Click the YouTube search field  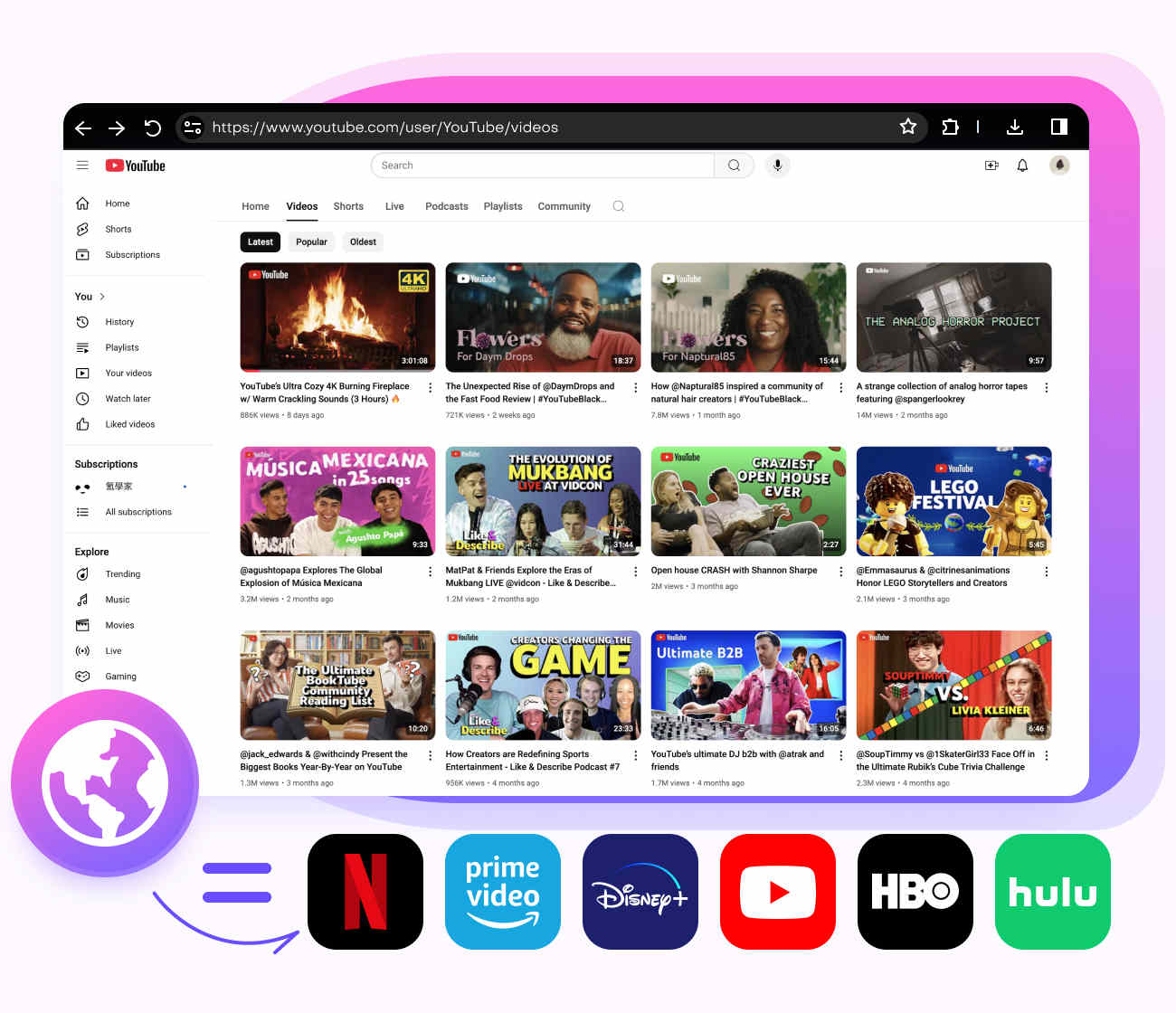pyautogui.click(x=543, y=166)
